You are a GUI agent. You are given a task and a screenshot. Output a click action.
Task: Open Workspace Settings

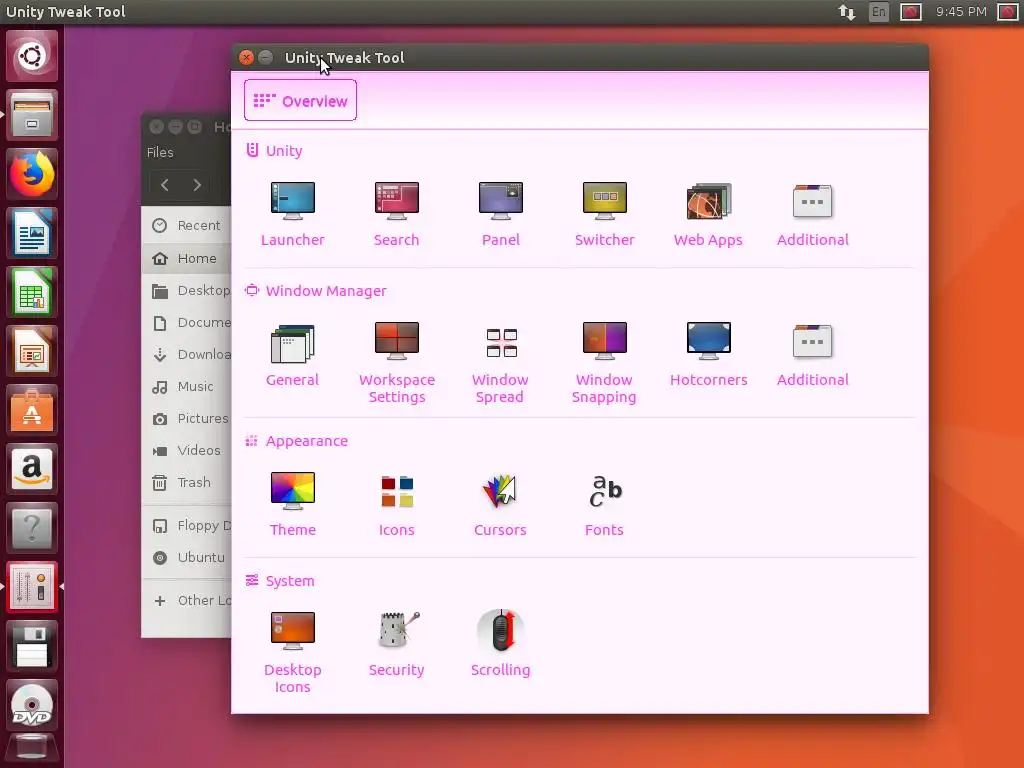pyautogui.click(x=396, y=363)
